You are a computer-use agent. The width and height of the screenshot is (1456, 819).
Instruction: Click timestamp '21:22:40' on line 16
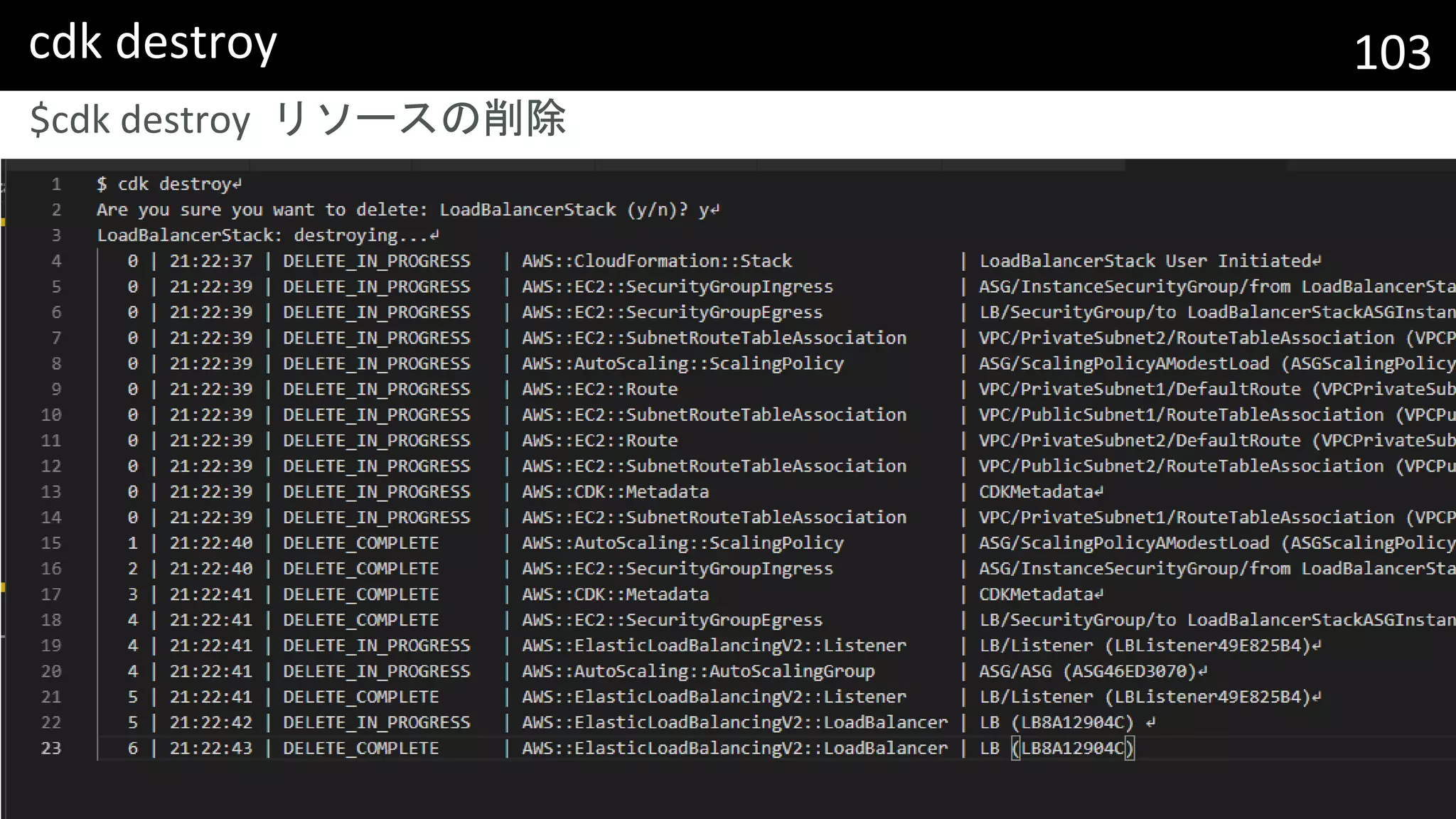tap(210, 568)
